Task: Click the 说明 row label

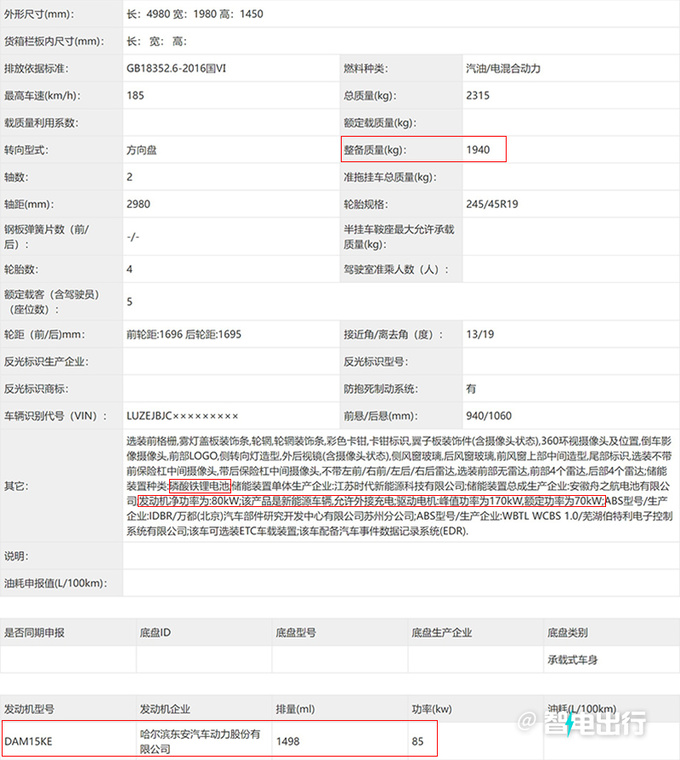Action: (16, 556)
